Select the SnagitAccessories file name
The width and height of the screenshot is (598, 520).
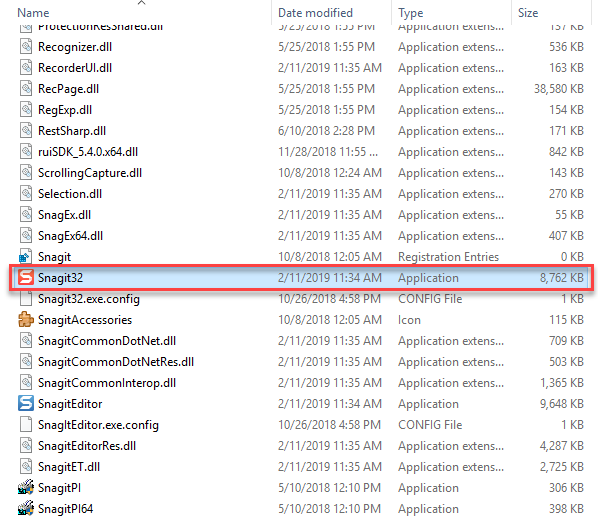coord(85,320)
